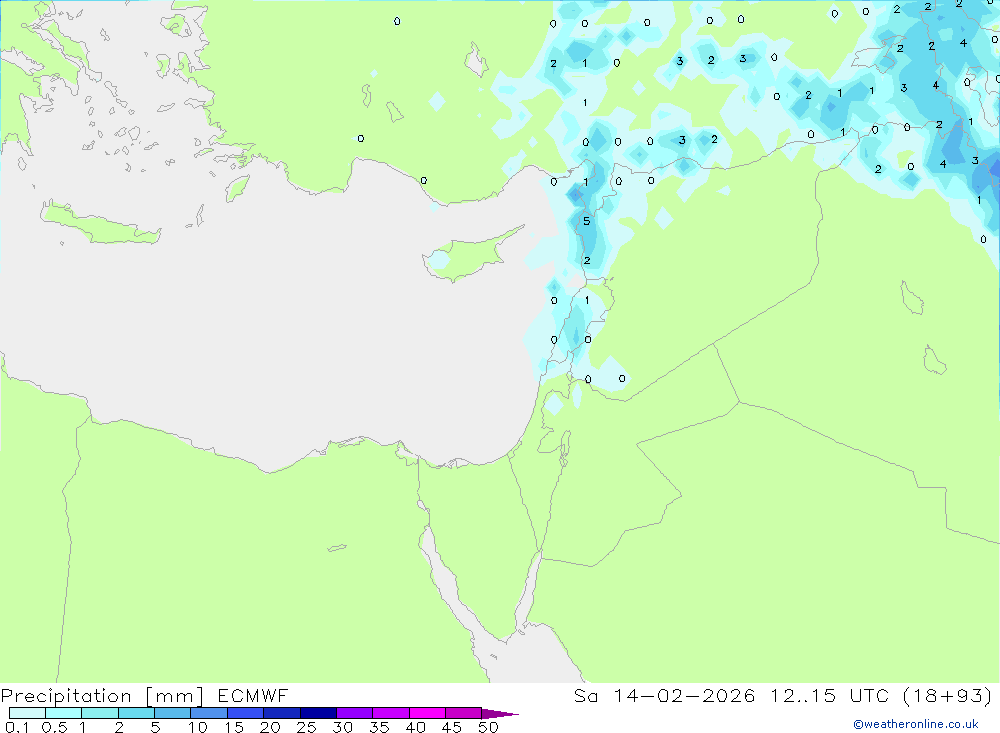Click the 0.5–1 mm legend swatch
Viewport: 1000px width, 733px height.
pos(64,713)
